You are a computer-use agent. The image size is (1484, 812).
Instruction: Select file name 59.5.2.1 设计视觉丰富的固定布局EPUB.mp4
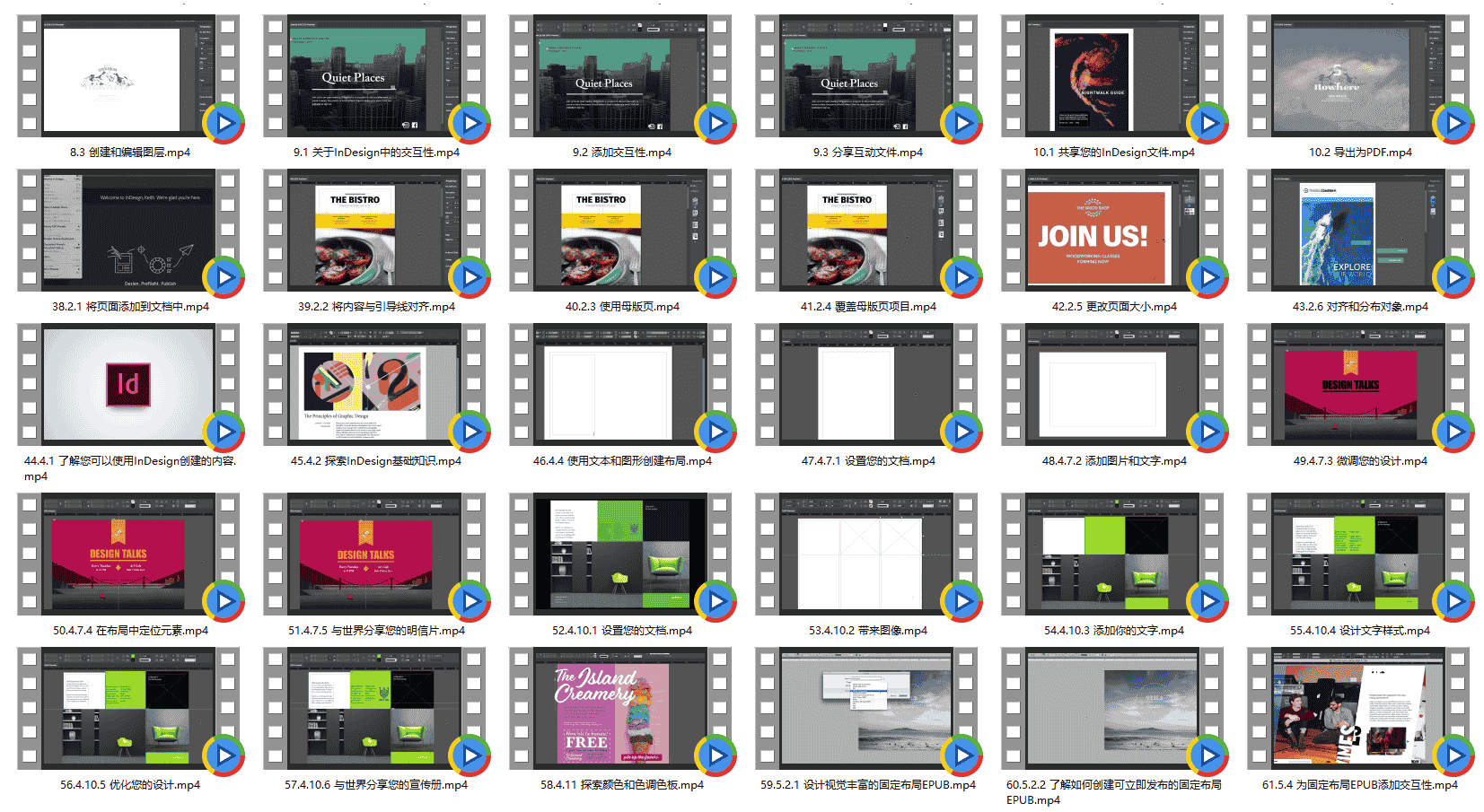pos(867,785)
